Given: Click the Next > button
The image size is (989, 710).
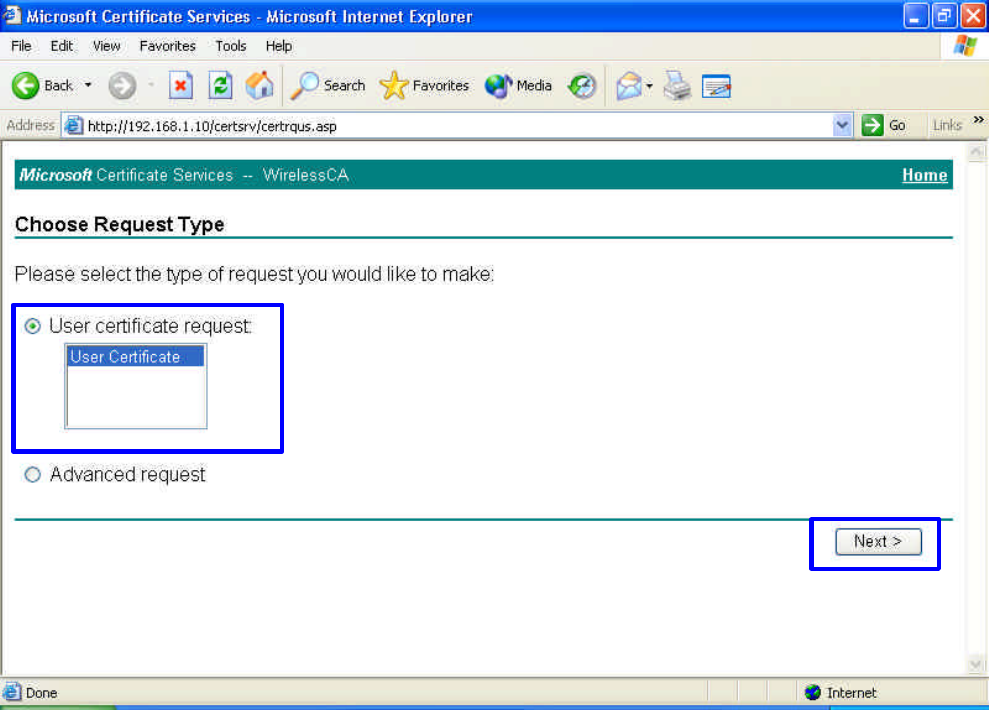Looking at the screenshot, I should pos(878,542).
